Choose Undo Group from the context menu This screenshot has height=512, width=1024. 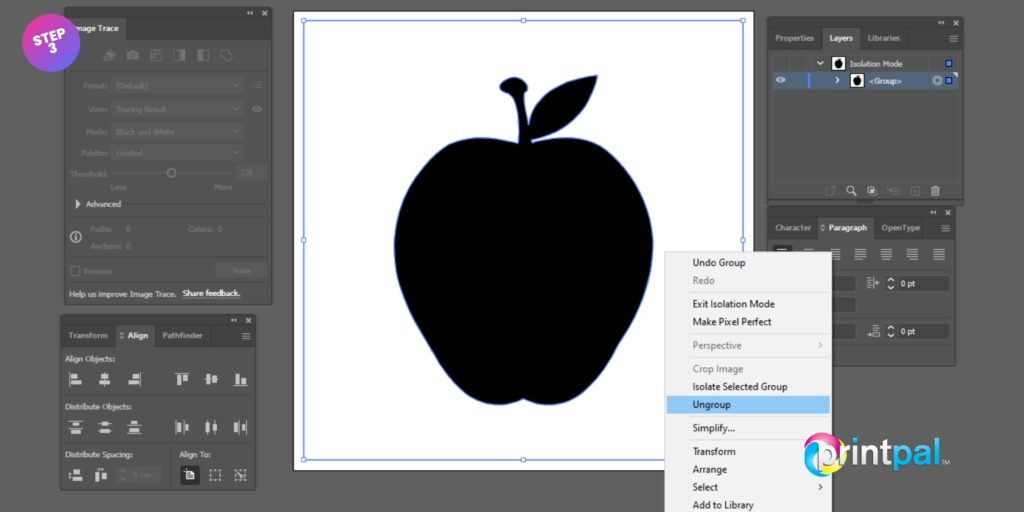click(x=748, y=263)
